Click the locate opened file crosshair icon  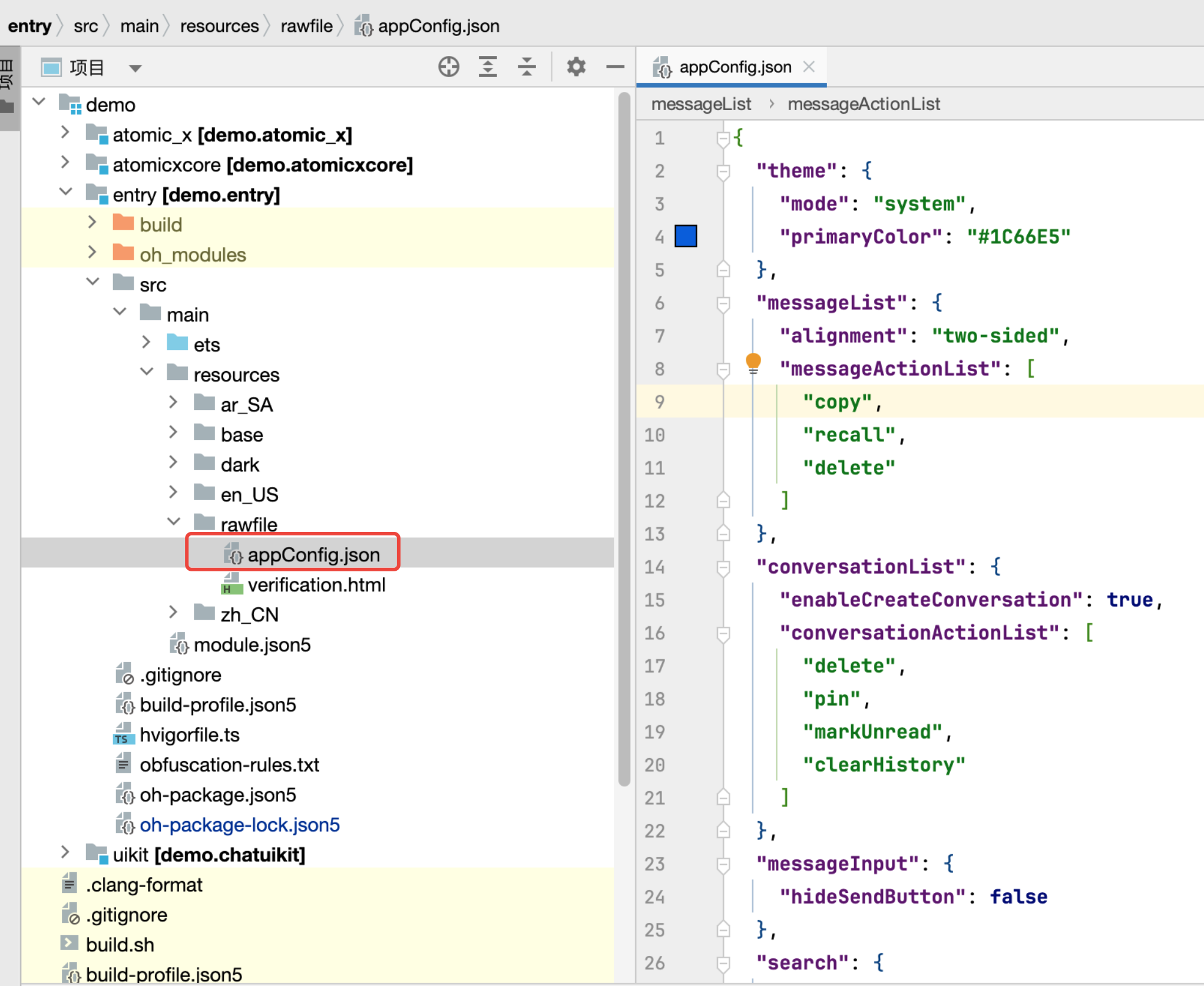[448, 67]
